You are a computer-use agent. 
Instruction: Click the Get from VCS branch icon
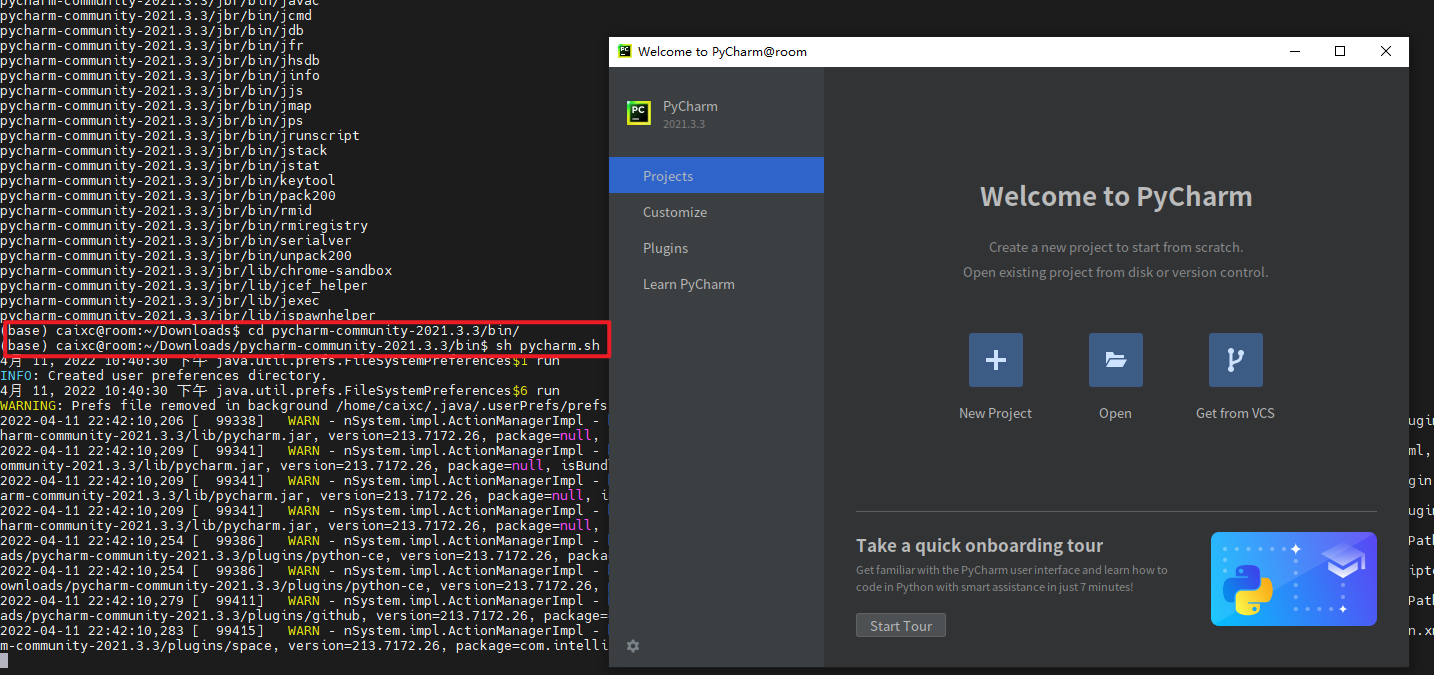pyautogui.click(x=1235, y=360)
